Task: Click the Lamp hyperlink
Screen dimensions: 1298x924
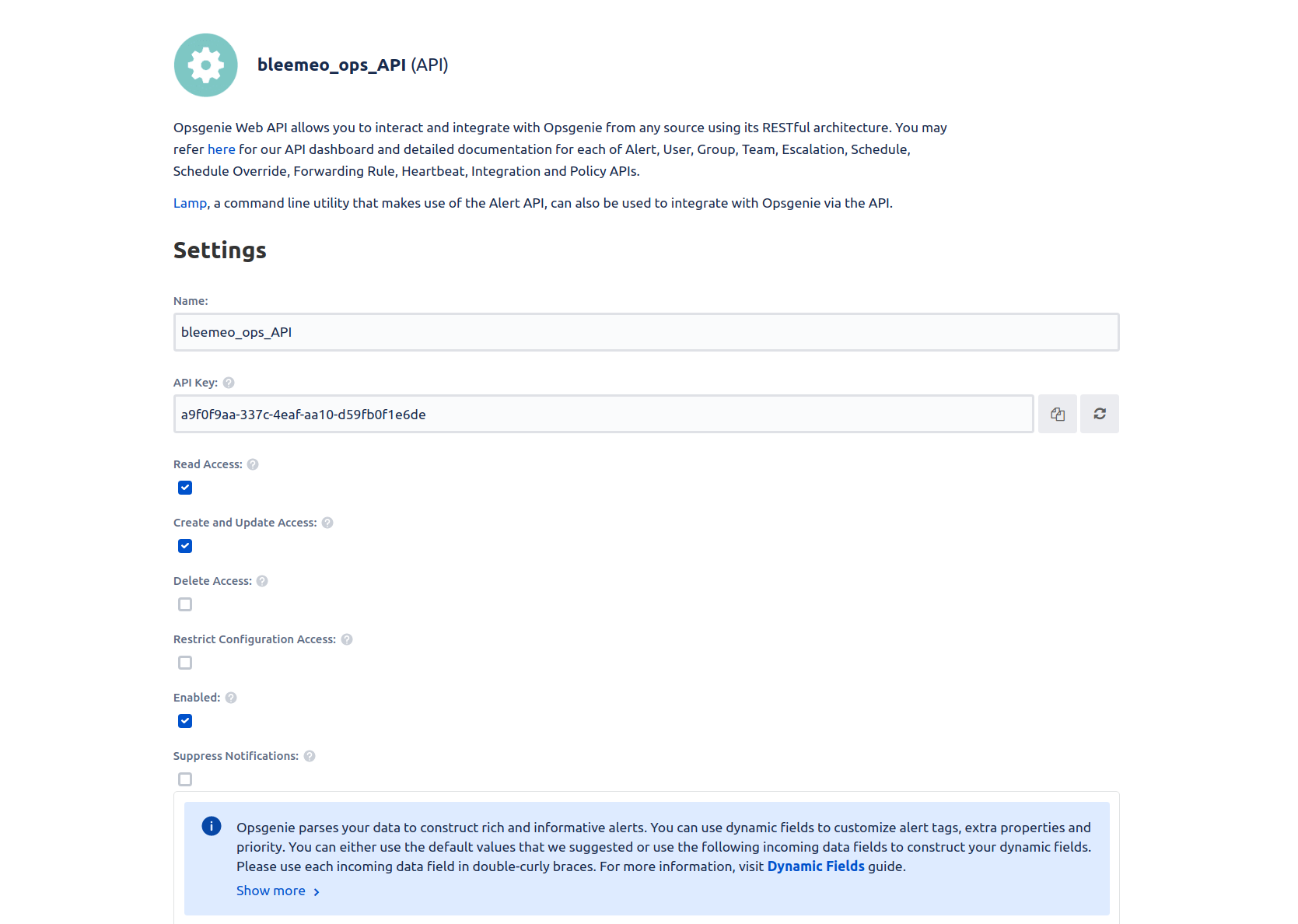Action: 189,203
